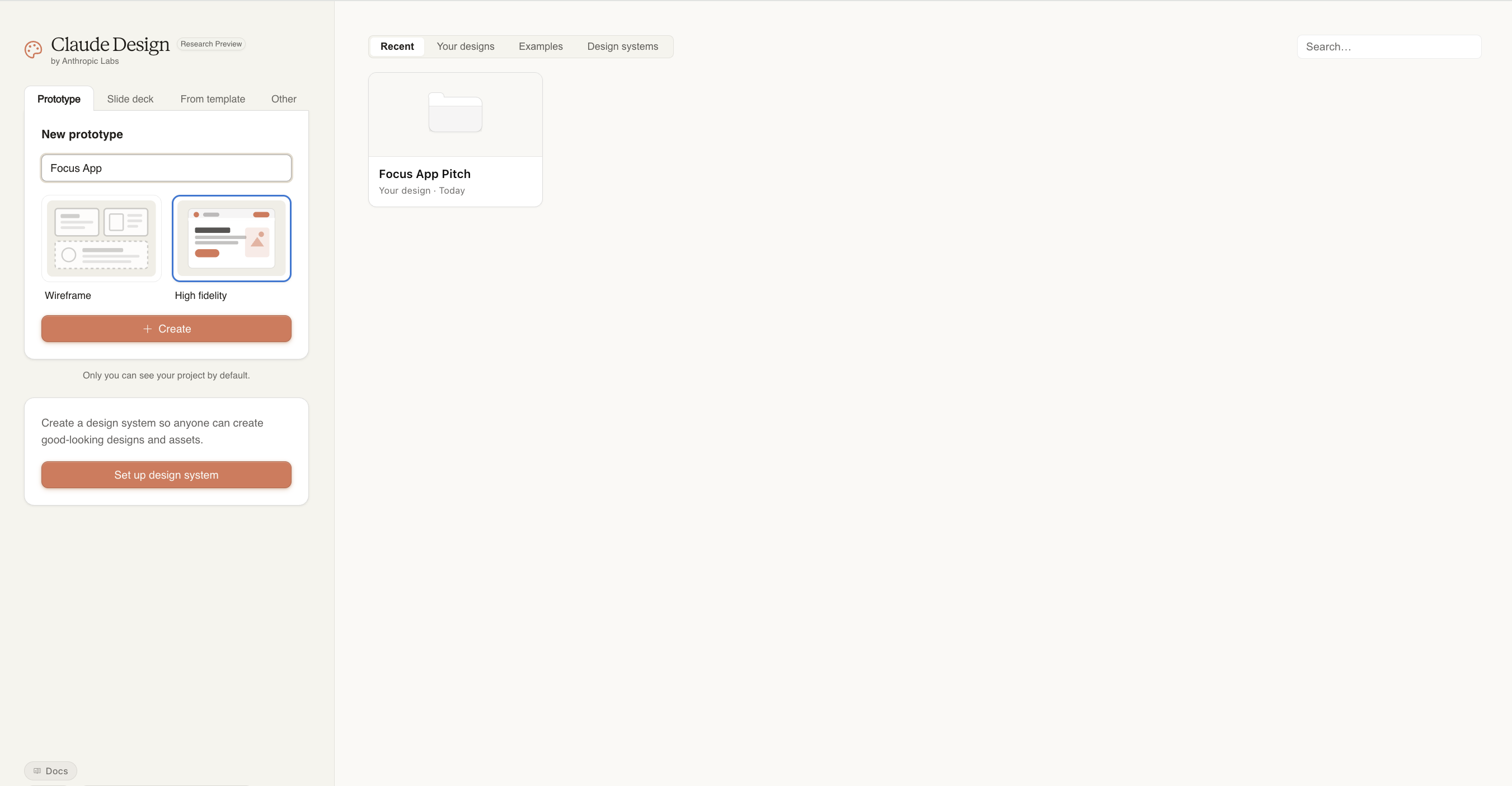Click the Create button
The image size is (1512, 786).
(x=166, y=329)
